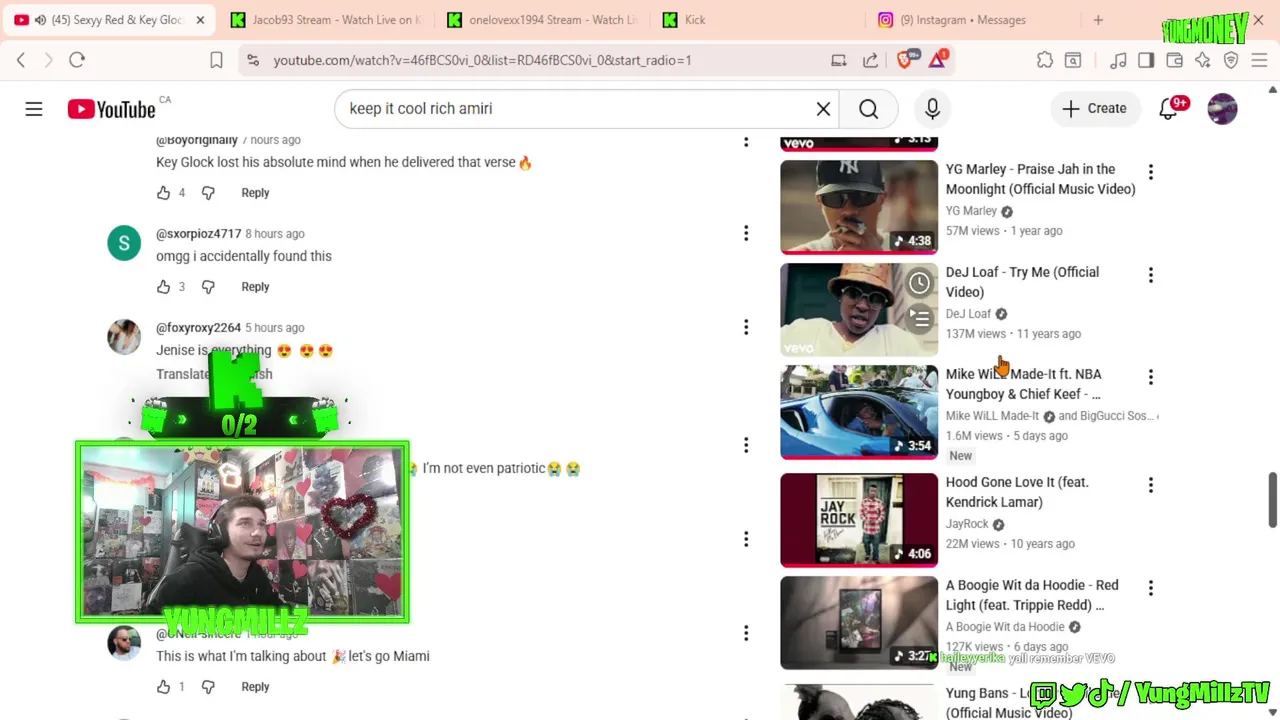Open the Brave Shields lion icon

pyautogui.click(x=905, y=60)
